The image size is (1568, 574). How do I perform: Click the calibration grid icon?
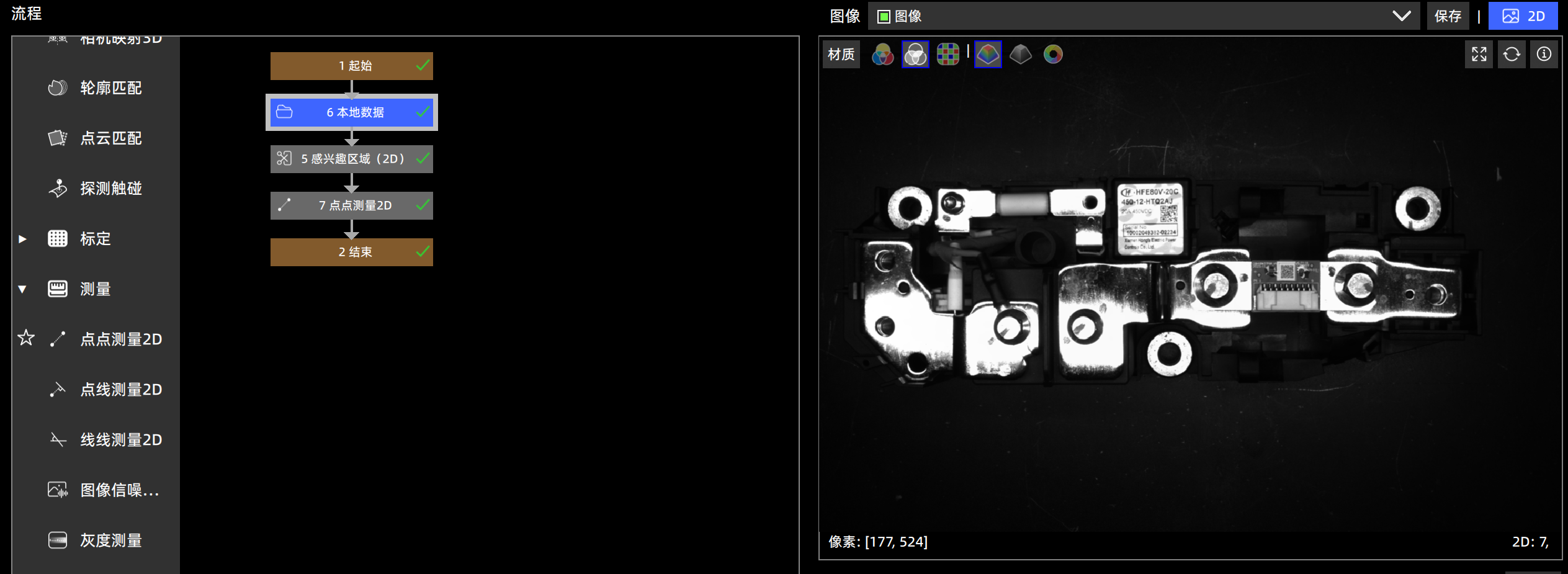coord(58,238)
